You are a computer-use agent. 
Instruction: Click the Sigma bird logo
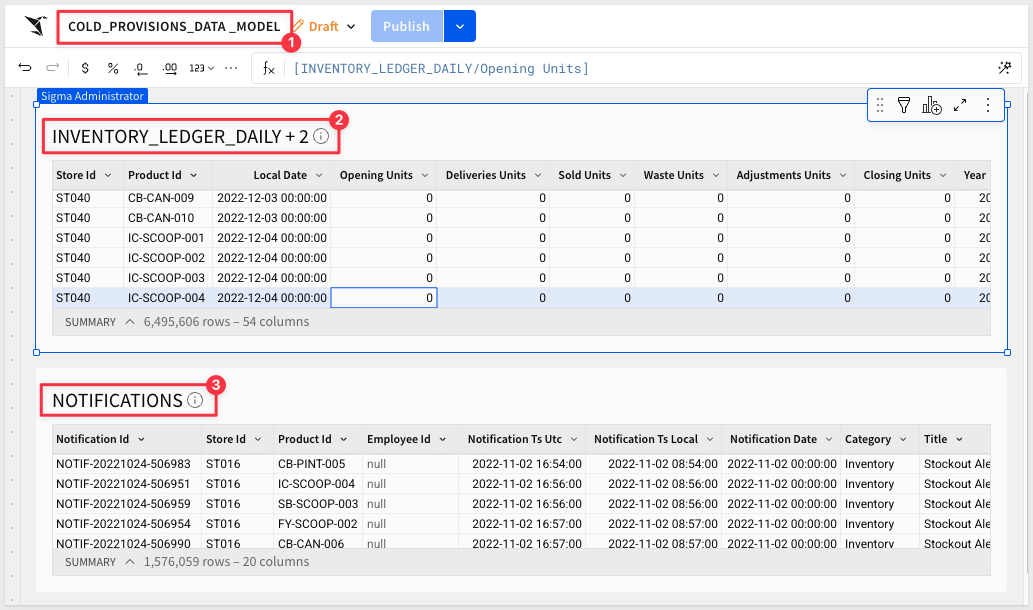click(x=36, y=26)
